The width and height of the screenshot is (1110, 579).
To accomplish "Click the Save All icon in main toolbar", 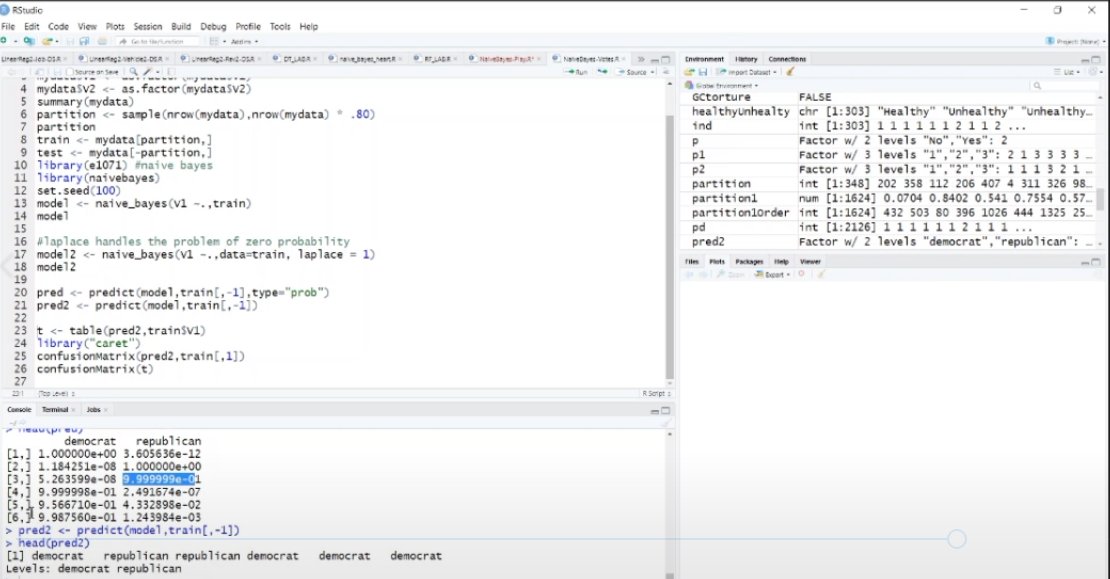I will pos(84,42).
